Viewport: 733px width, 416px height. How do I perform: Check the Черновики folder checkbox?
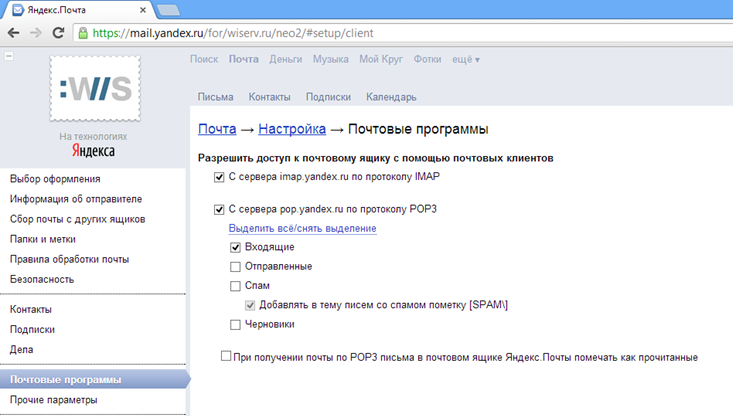(x=235, y=325)
